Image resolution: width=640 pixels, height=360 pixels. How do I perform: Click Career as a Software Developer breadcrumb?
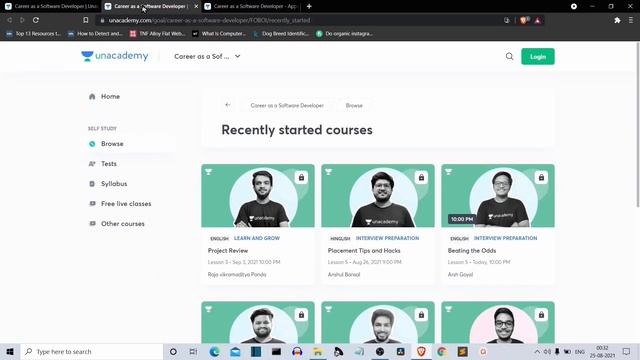(x=287, y=105)
